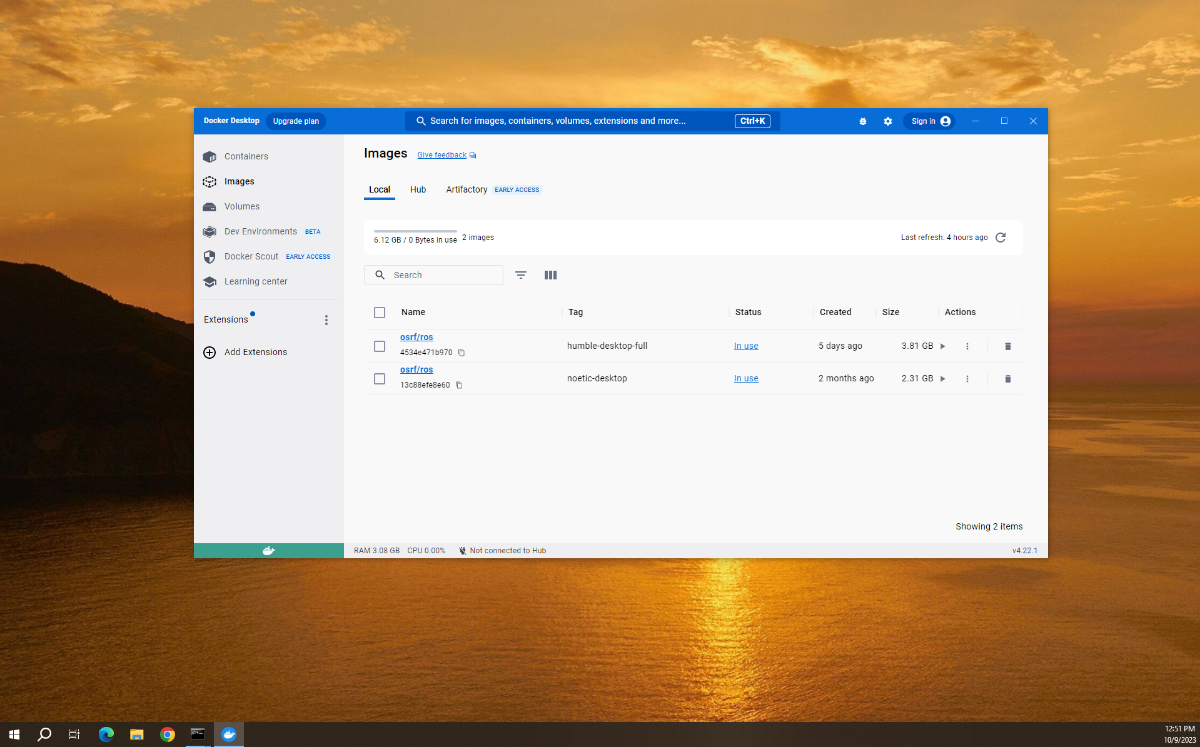Image resolution: width=1200 pixels, height=747 pixels.
Task: Open the Extensions three-dot menu
Action: (x=326, y=320)
